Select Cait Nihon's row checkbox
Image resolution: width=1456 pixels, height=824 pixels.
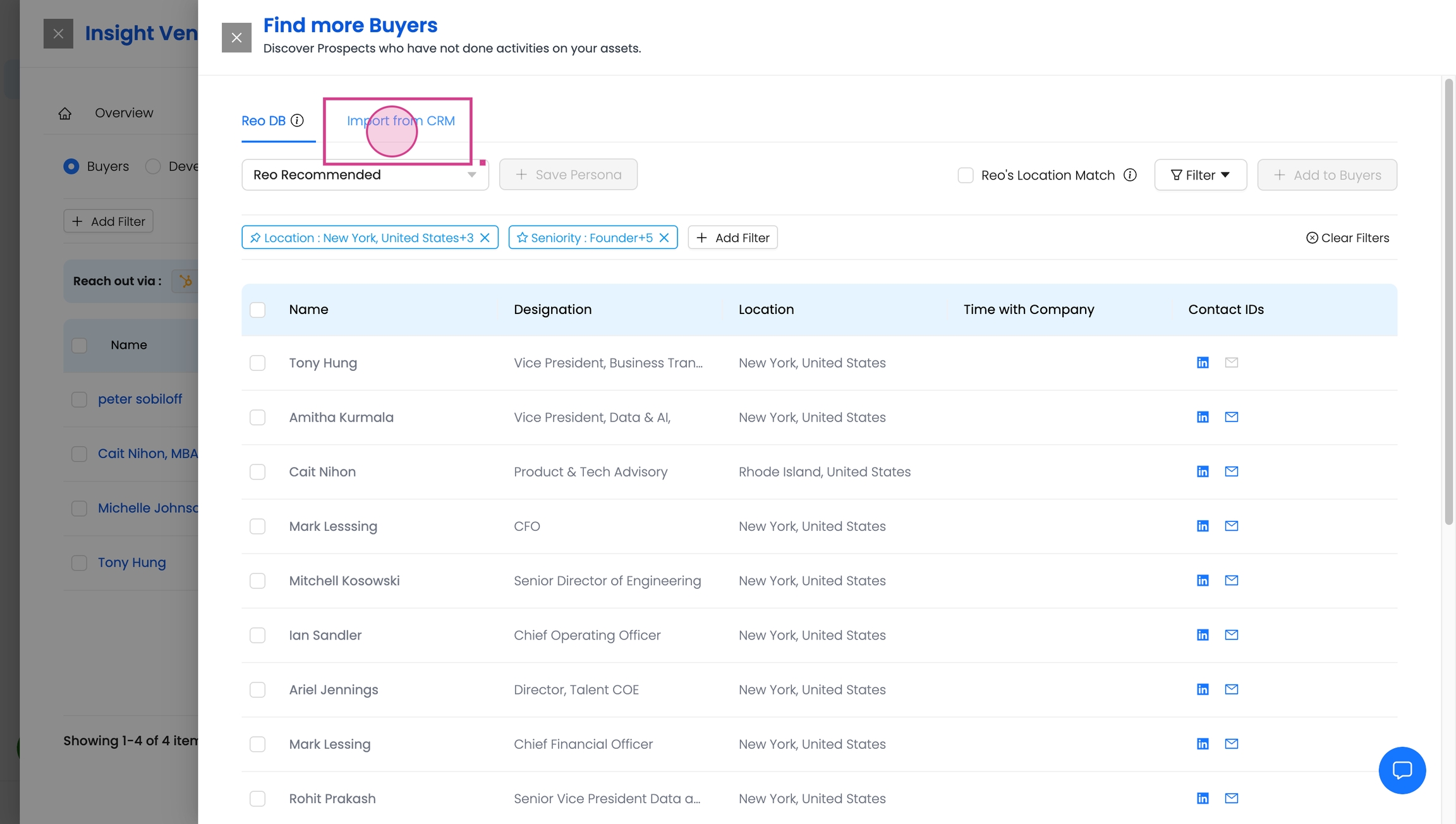tap(257, 472)
